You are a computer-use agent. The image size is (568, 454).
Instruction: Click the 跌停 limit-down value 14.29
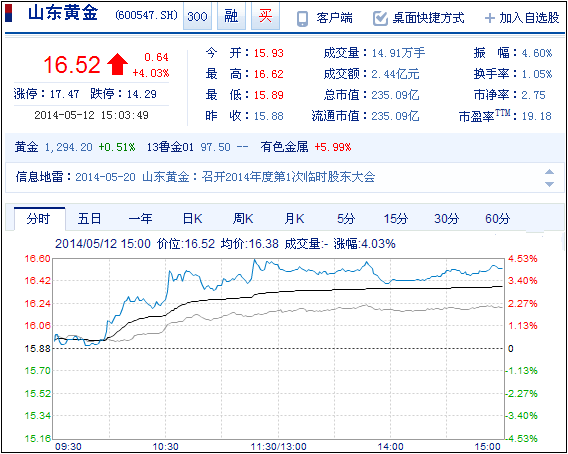(x=142, y=94)
